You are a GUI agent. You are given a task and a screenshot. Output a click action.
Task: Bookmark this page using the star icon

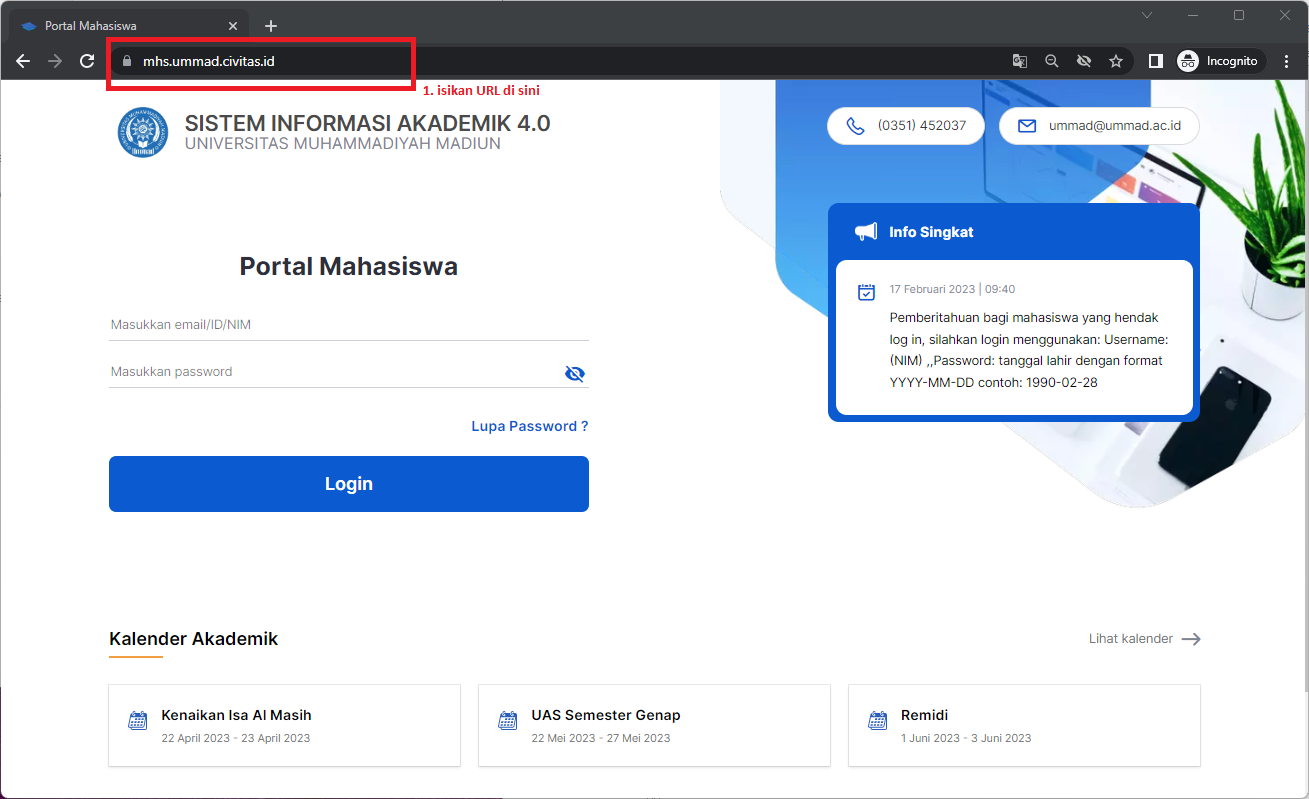(1115, 61)
